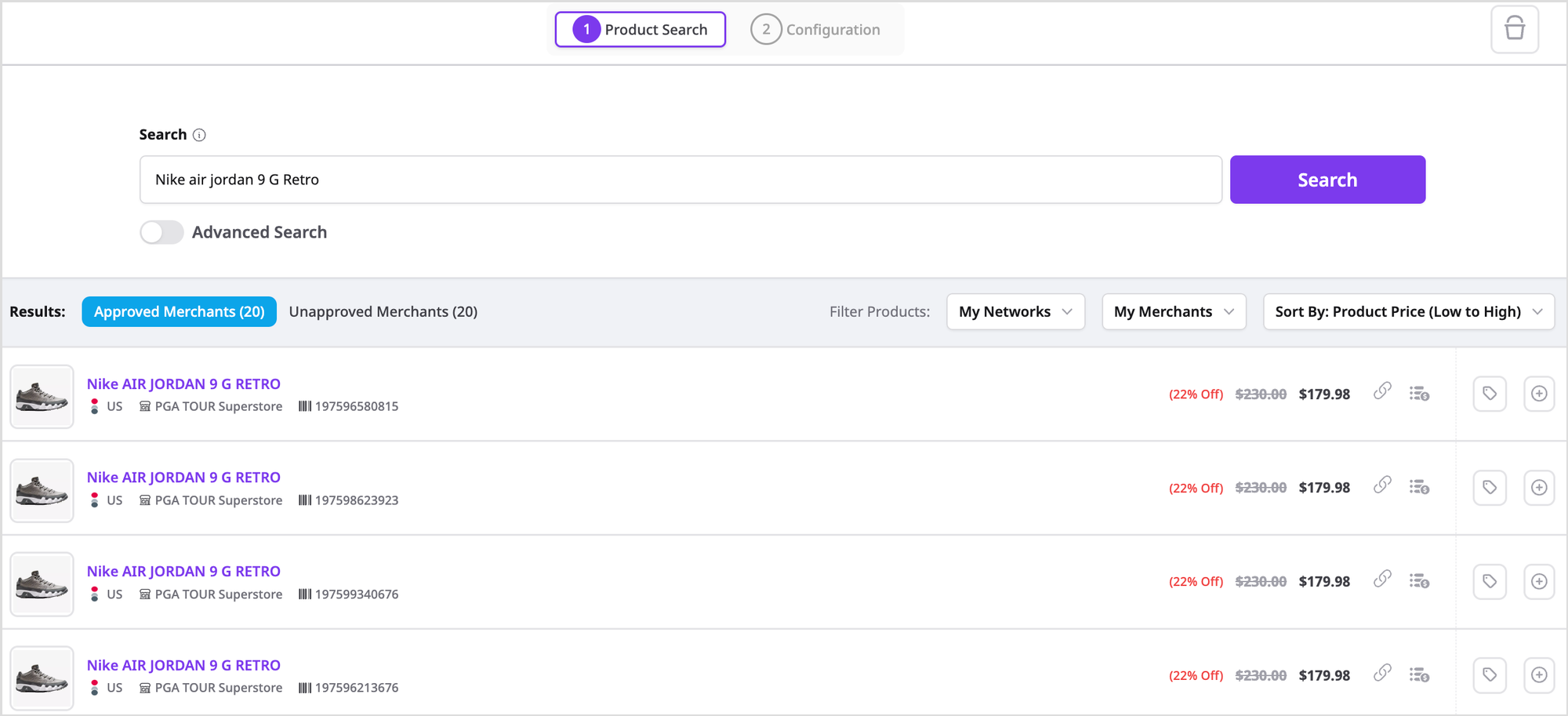Add product 197596213676 with plus icon
This screenshot has width=1568, height=716.
pos(1539,675)
